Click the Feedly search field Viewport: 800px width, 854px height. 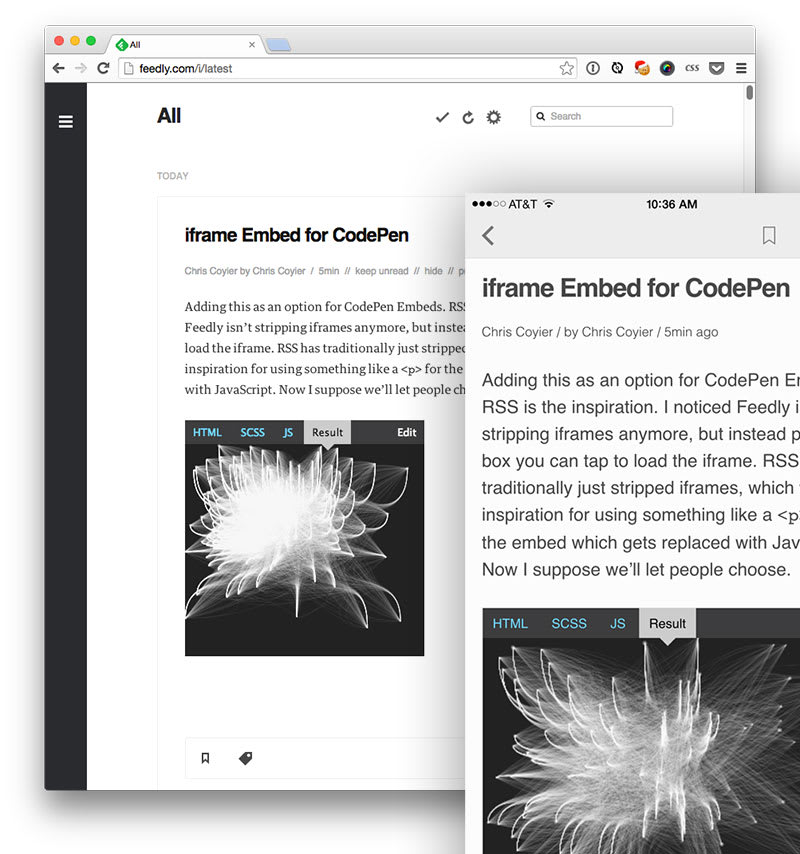[x=600, y=116]
